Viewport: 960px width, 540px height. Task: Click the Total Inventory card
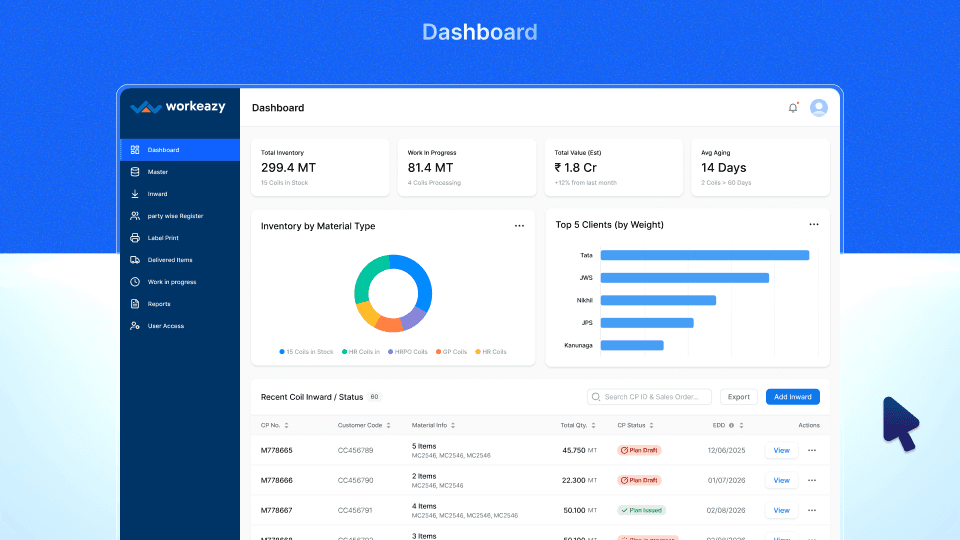(x=320, y=167)
